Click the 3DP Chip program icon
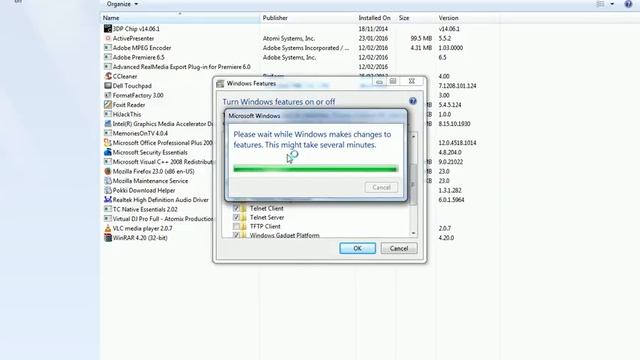This screenshot has height=360, width=640. pyautogui.click(x=108, y=29)
